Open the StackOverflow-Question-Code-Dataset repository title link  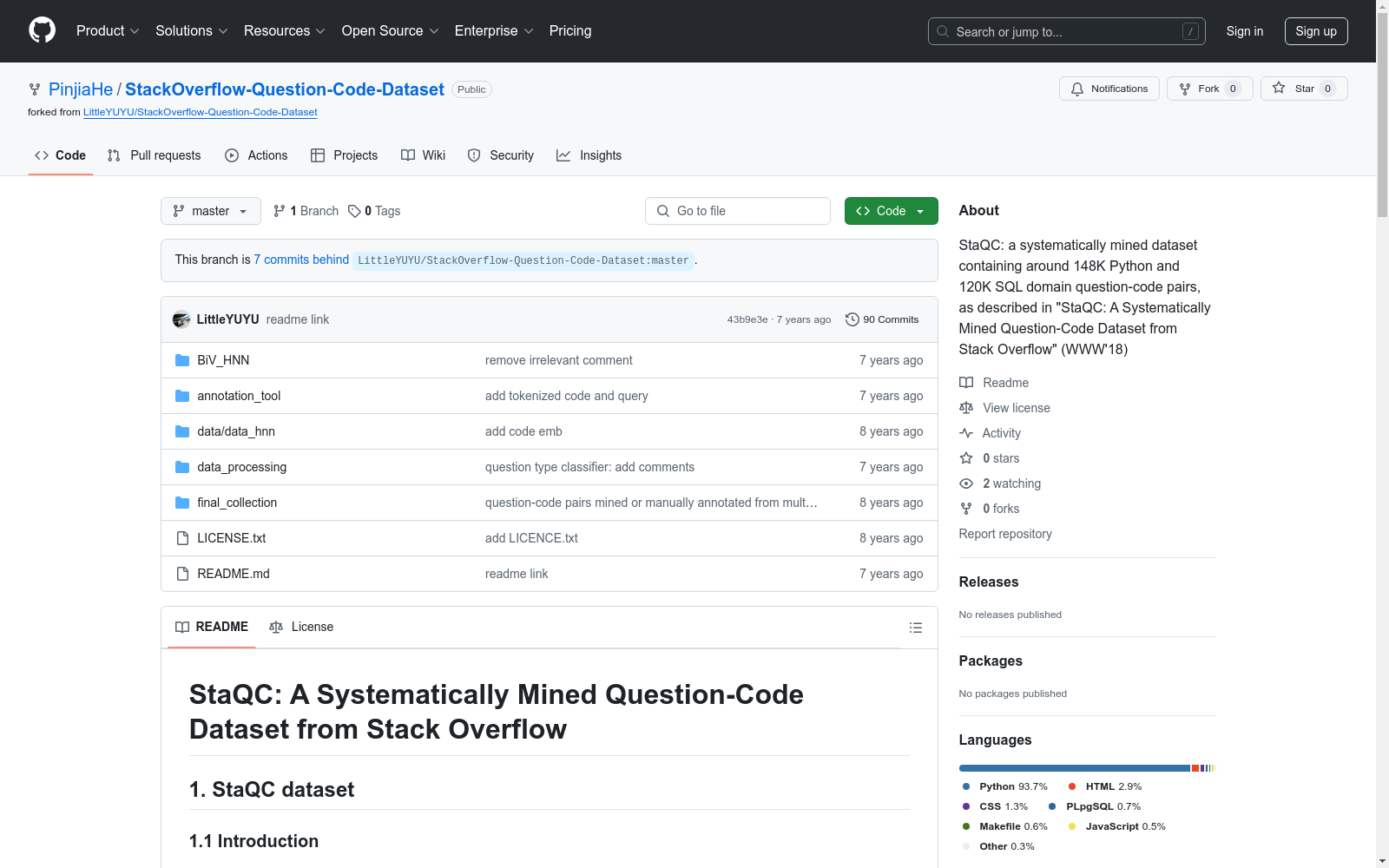click(285, 89)
